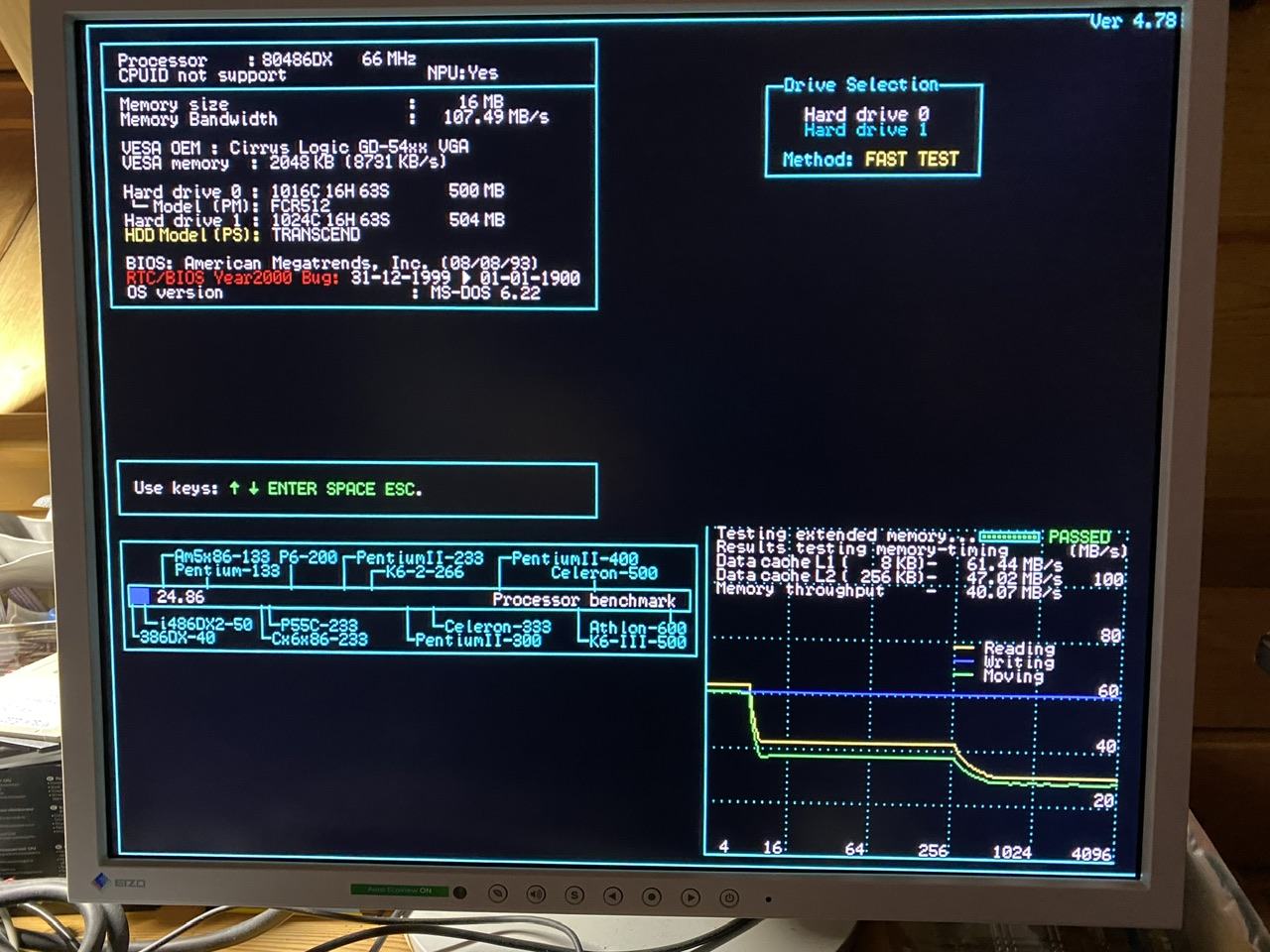The height and width of the screenshot is (952, 1270).
Task: Click the ambient light sensor on bezel
Action: pos(460,892)
